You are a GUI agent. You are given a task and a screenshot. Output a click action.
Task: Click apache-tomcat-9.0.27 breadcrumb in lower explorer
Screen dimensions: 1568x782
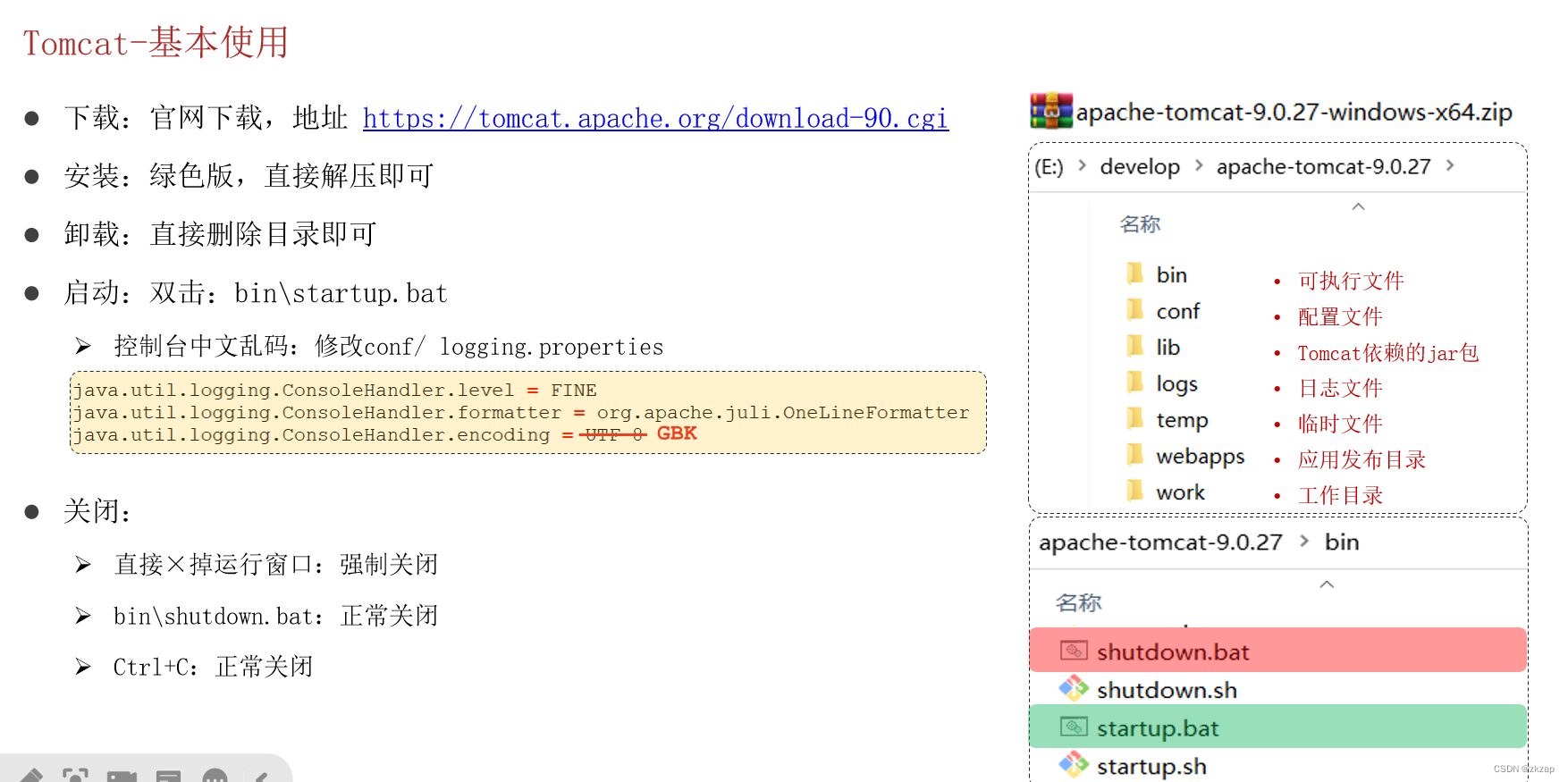1160,542
